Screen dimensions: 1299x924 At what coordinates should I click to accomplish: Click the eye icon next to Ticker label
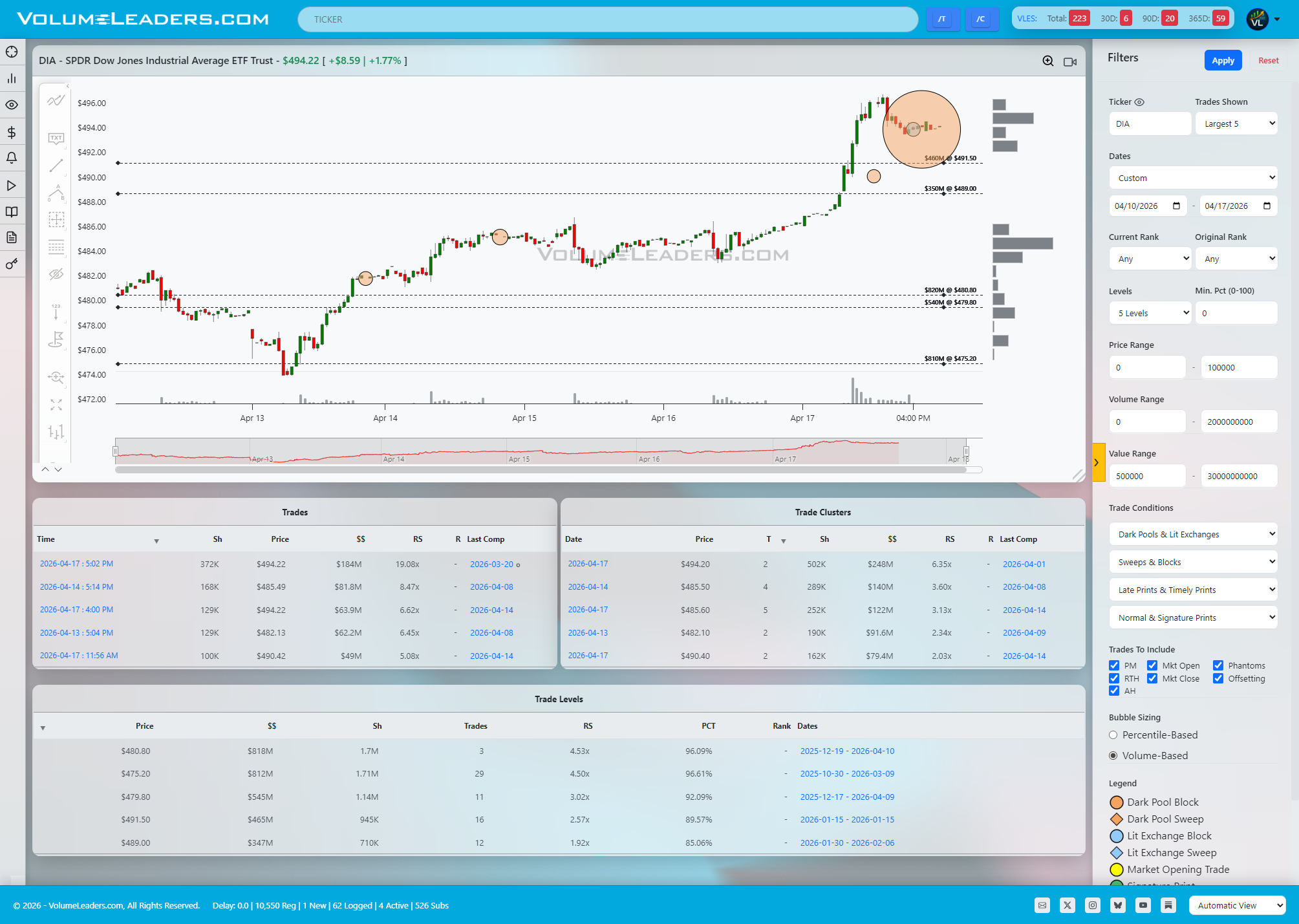(x=1140, y=102)
